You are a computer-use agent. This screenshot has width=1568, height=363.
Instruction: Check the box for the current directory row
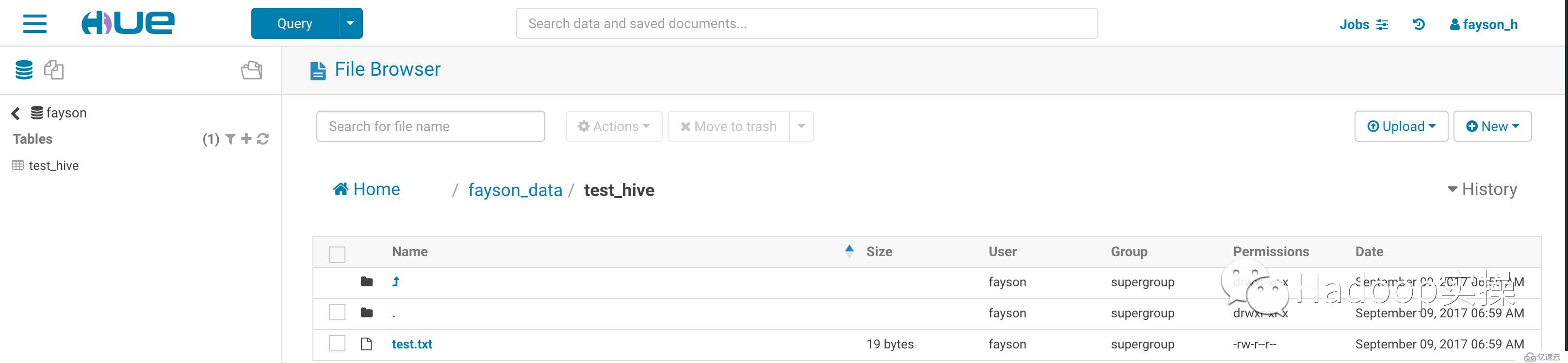337,313
